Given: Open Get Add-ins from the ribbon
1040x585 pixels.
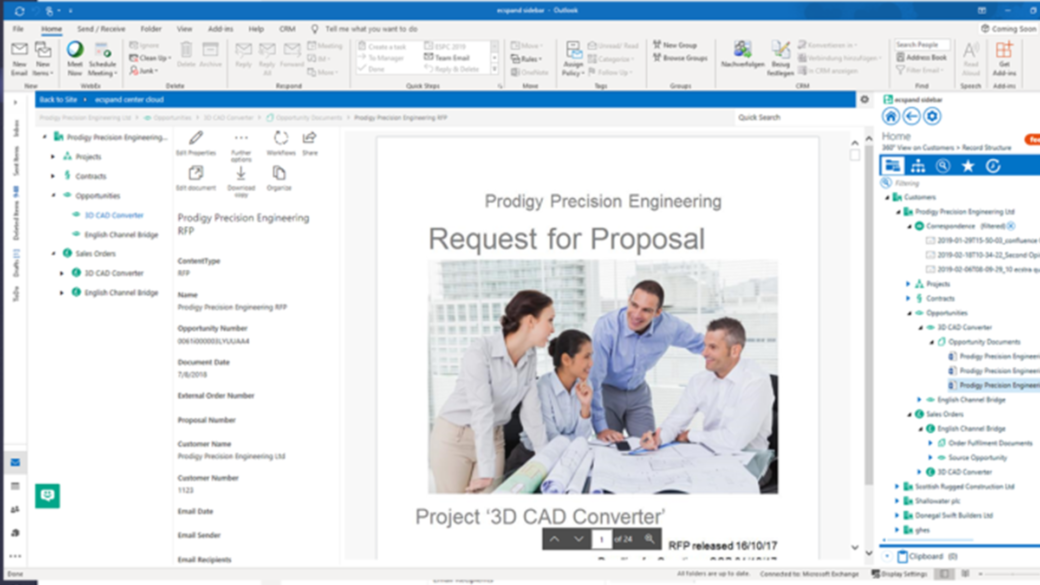Looking at the screenshot, I should point(1004,58).
